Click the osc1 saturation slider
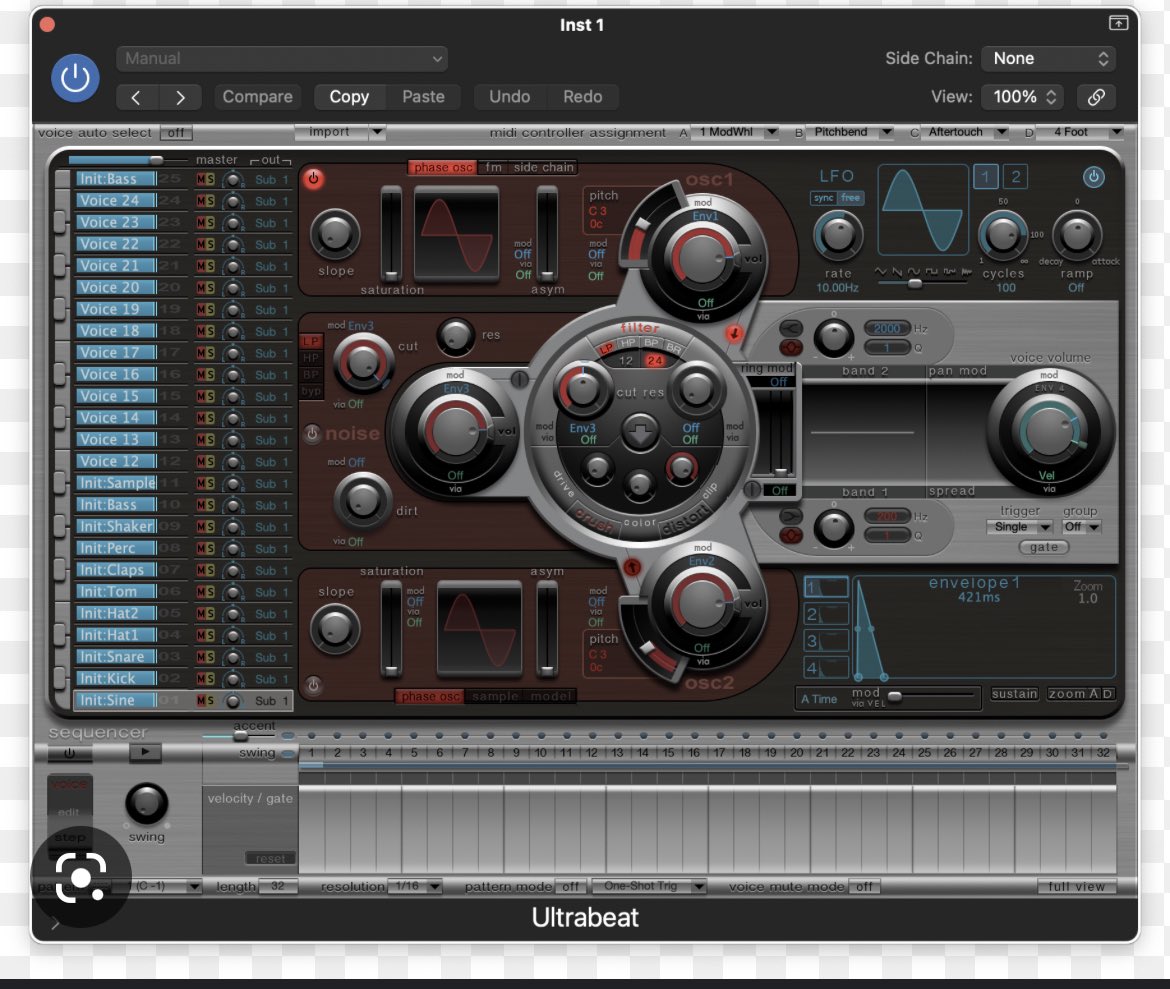 pyautogui.click(x=392, y=233)
